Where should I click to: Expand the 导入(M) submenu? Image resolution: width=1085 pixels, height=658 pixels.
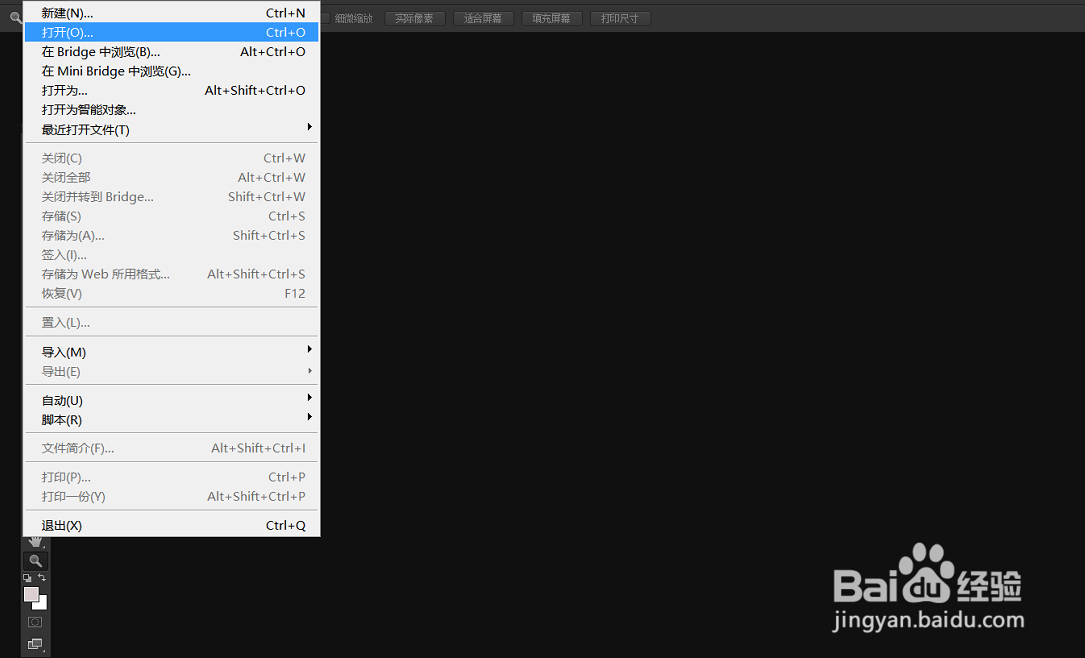click(172, 352)
